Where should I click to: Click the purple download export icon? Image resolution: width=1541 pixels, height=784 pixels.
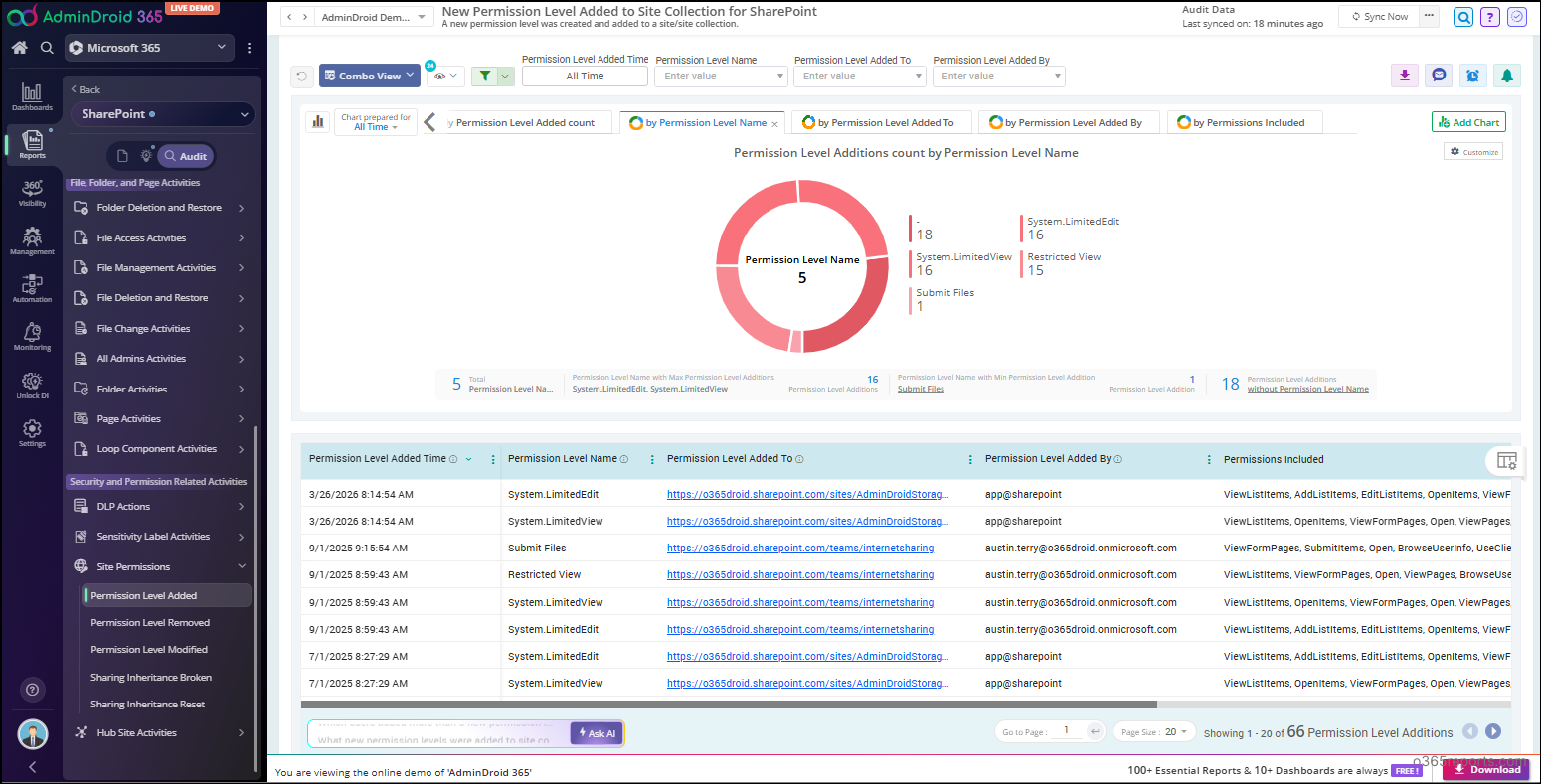(1405, 76)
